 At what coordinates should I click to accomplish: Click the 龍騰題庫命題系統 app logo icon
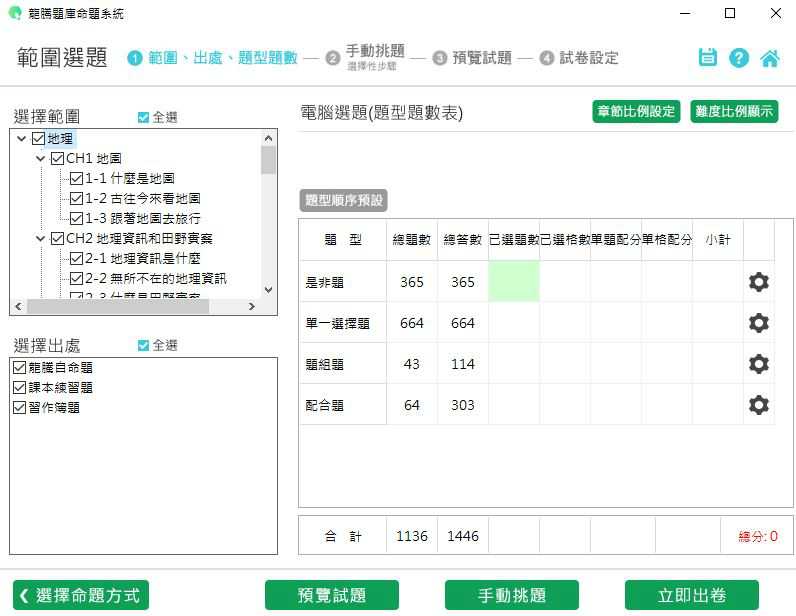coord(15,13)
